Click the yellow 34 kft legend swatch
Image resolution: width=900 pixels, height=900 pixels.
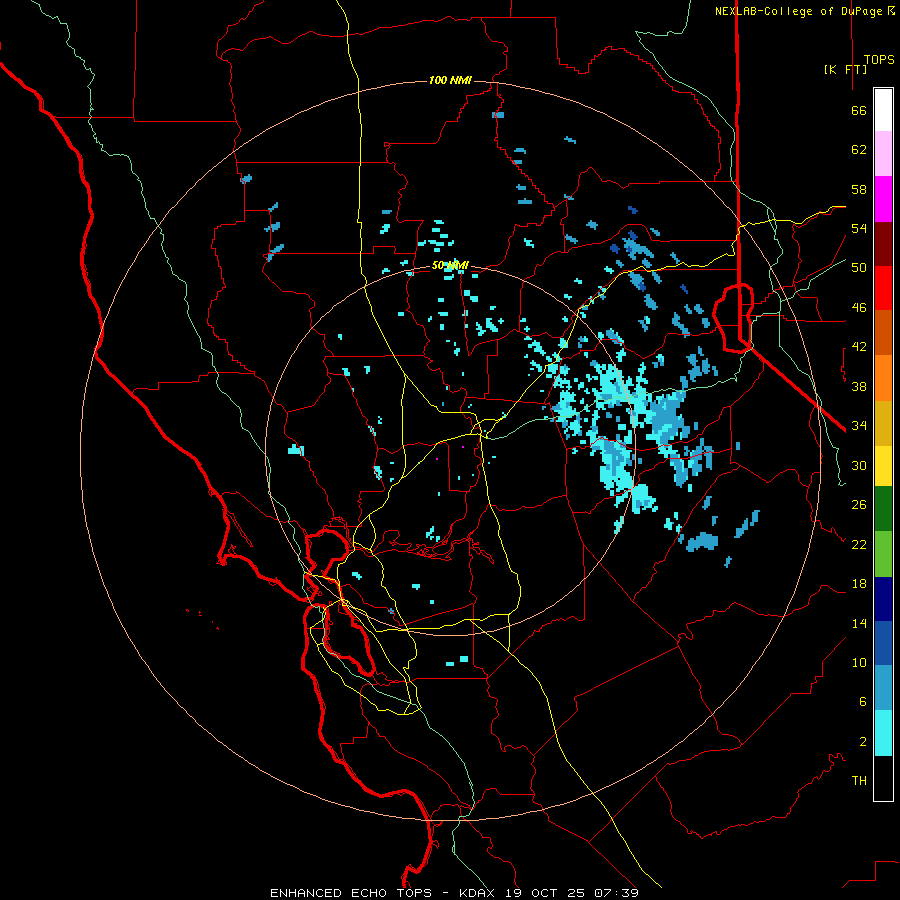(883, 466)
